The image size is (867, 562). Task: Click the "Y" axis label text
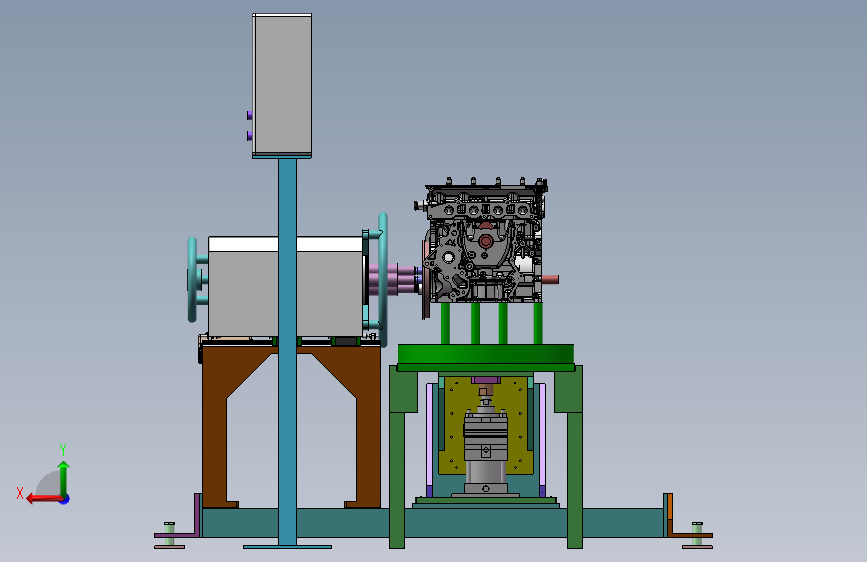click(x=63, y=449)
